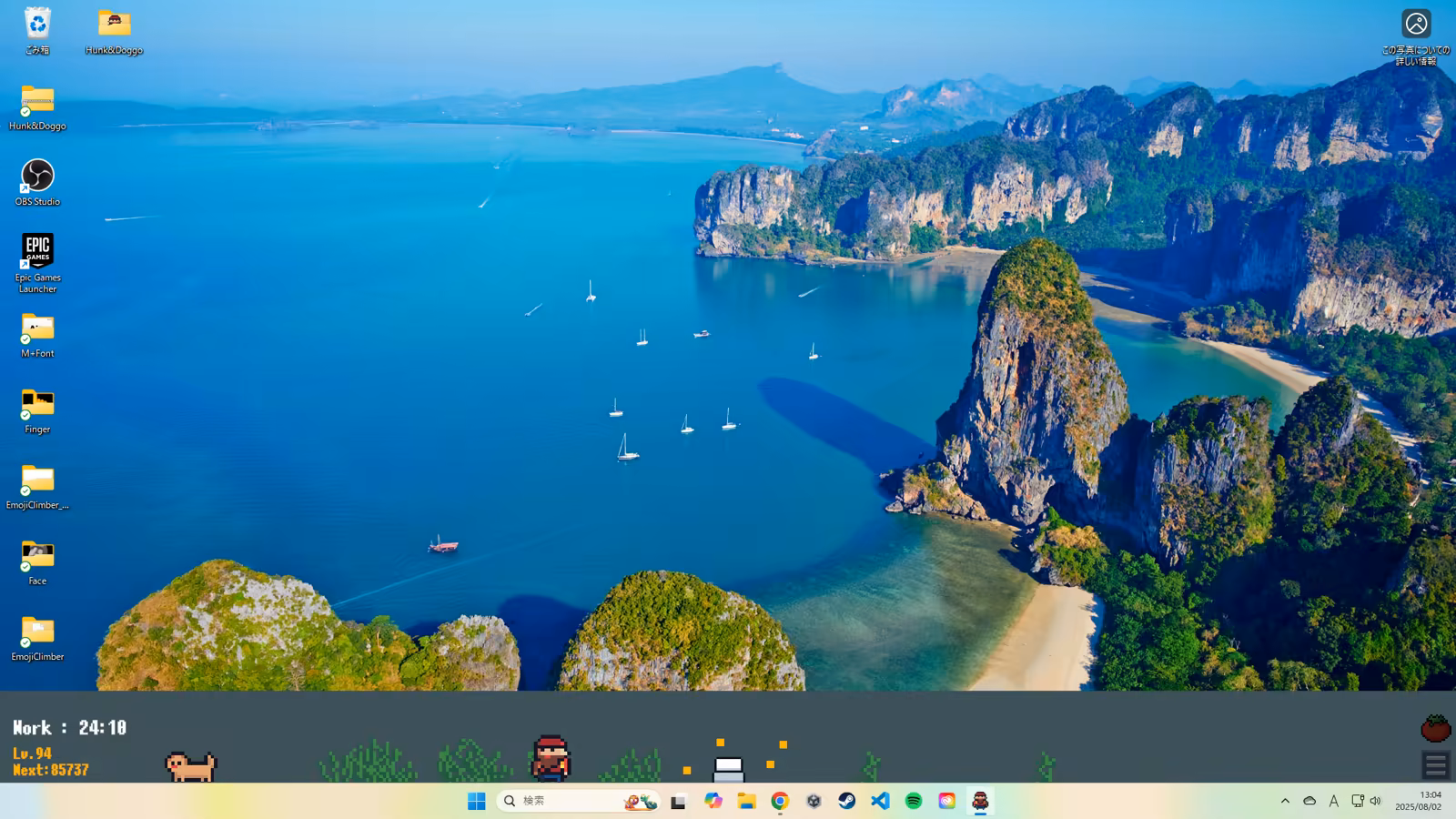Open the hamburger menu in the game bar
Image resolution: width=1456 pixels, height=819 pixels.
click(1435, 765)
